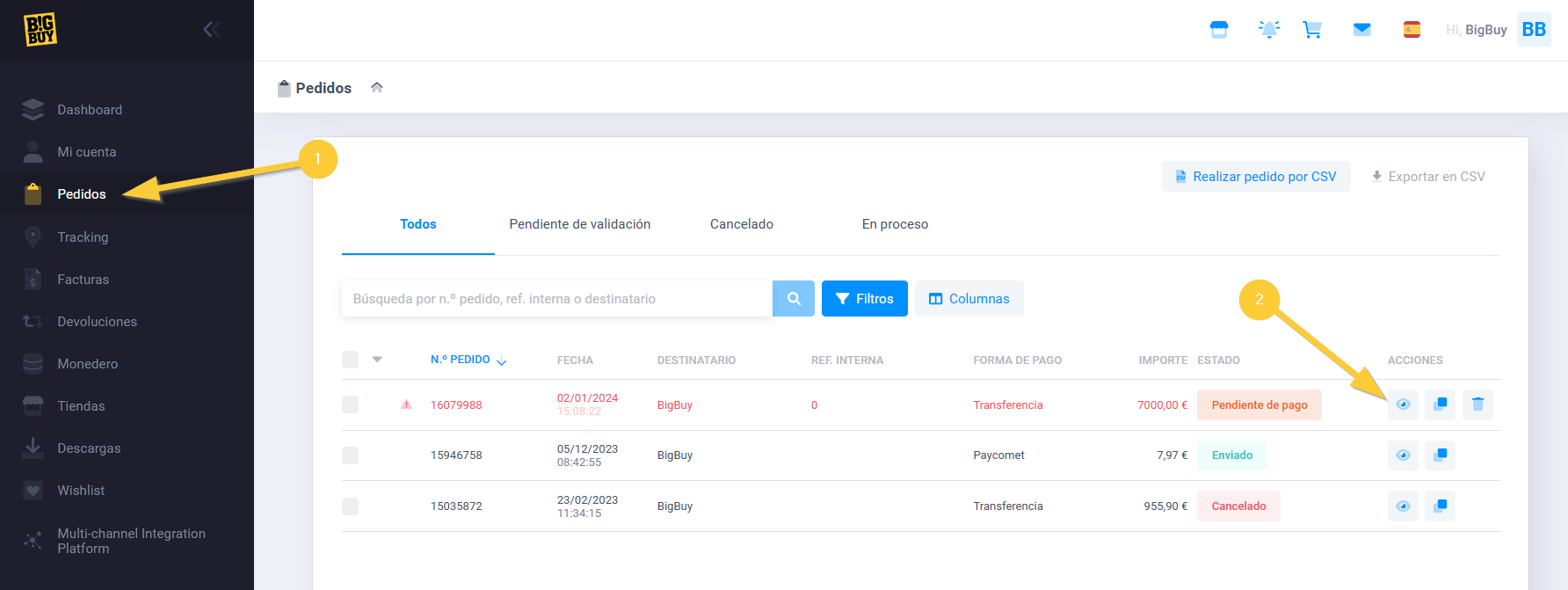Open the Columnas column selector
This screenshot has height=590, width=1568.
click(x=969, y=299)
